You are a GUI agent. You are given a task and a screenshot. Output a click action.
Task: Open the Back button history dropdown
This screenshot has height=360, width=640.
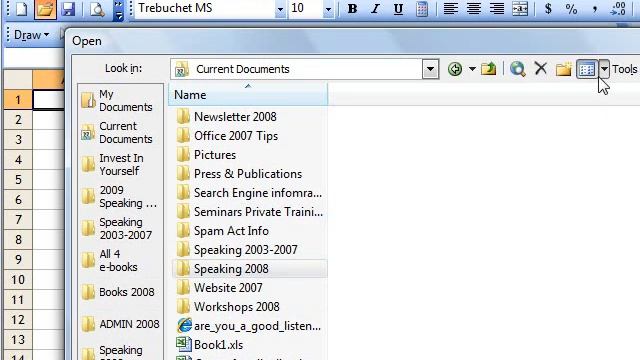[472, 69]
